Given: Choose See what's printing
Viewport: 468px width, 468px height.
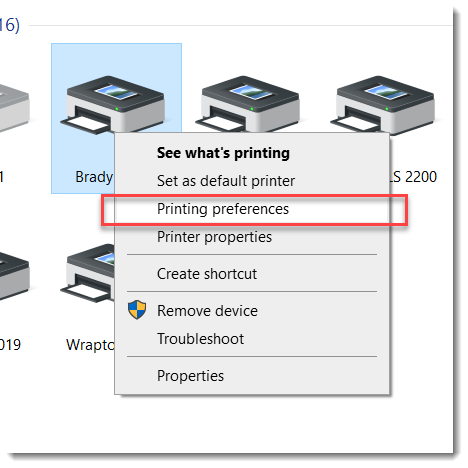Looking at the screenshot, I should 223,153.
